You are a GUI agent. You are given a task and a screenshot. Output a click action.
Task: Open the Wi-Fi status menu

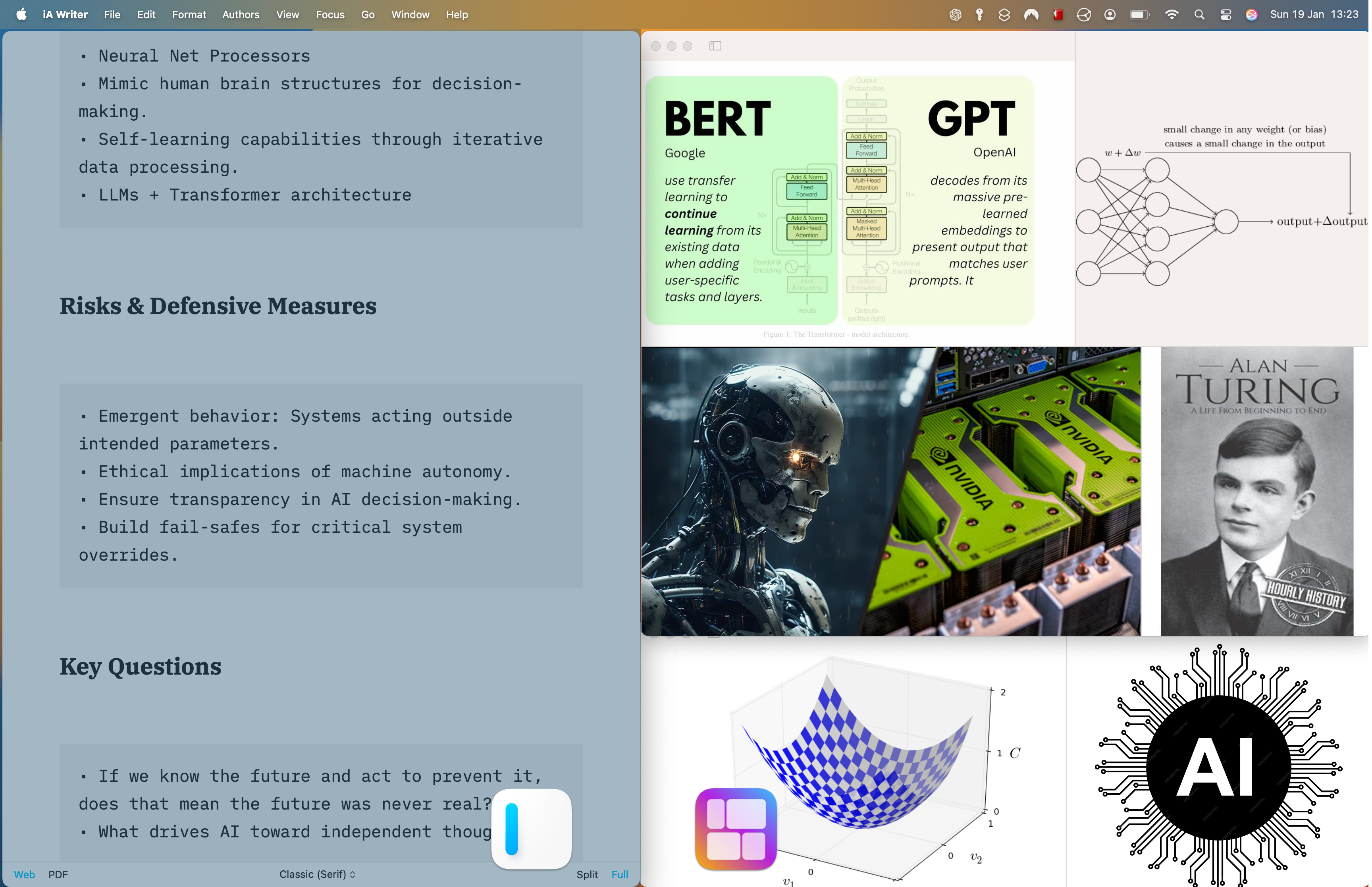(x=1171, y=14)
